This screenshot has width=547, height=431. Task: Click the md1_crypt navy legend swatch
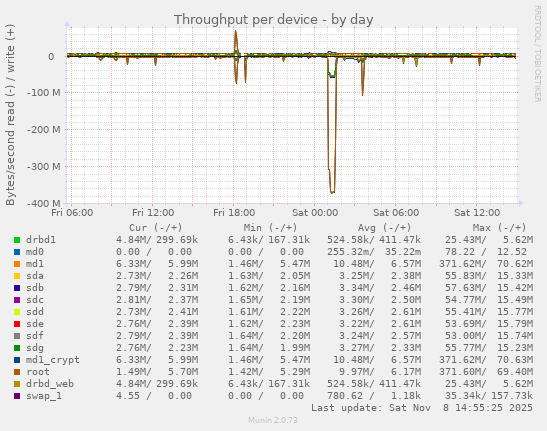coord(17,360)
